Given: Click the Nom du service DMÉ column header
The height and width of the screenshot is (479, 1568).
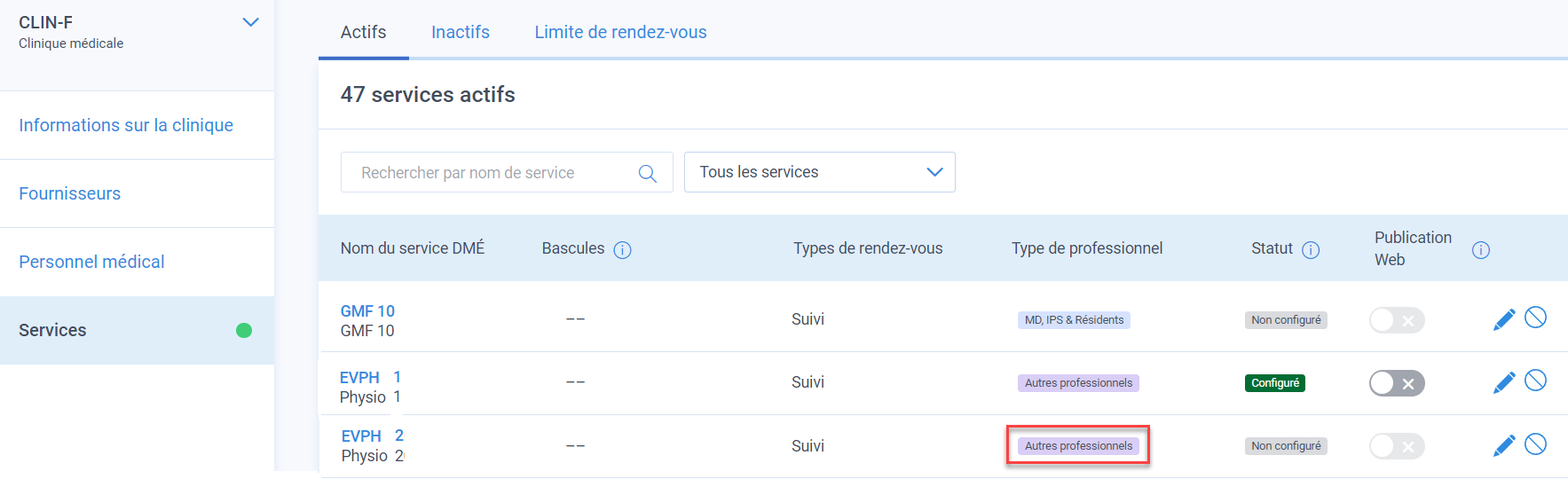Looking at the screenshot, I should [x=413, y=248].
